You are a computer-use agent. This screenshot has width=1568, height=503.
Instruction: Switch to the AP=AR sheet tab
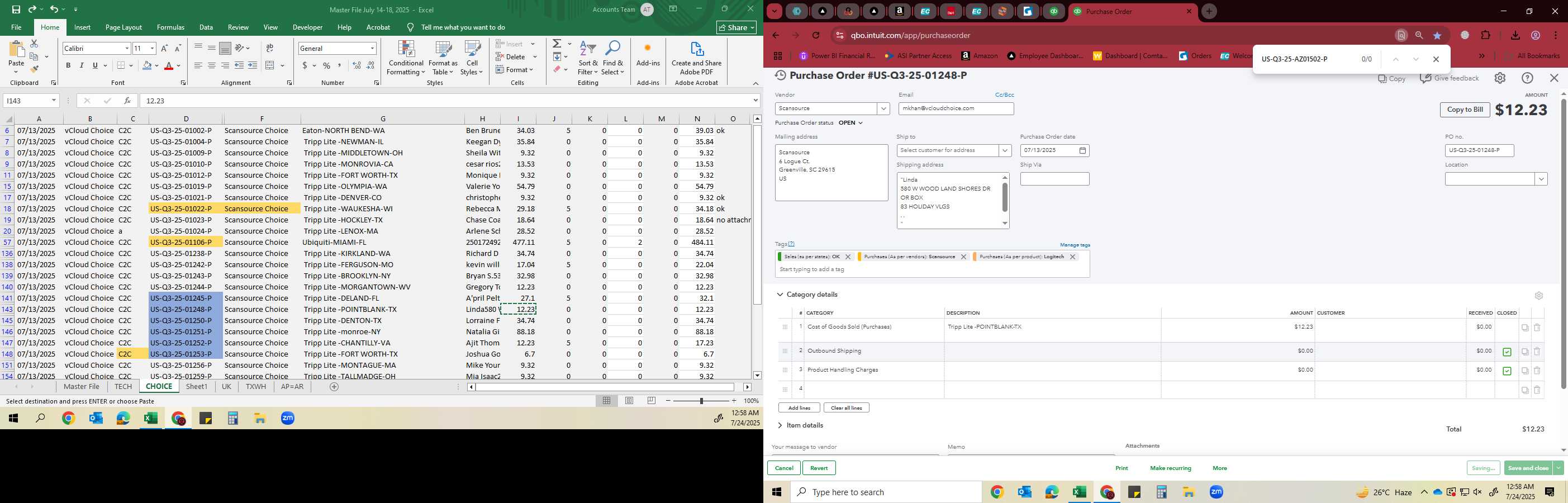coord(292,387)
